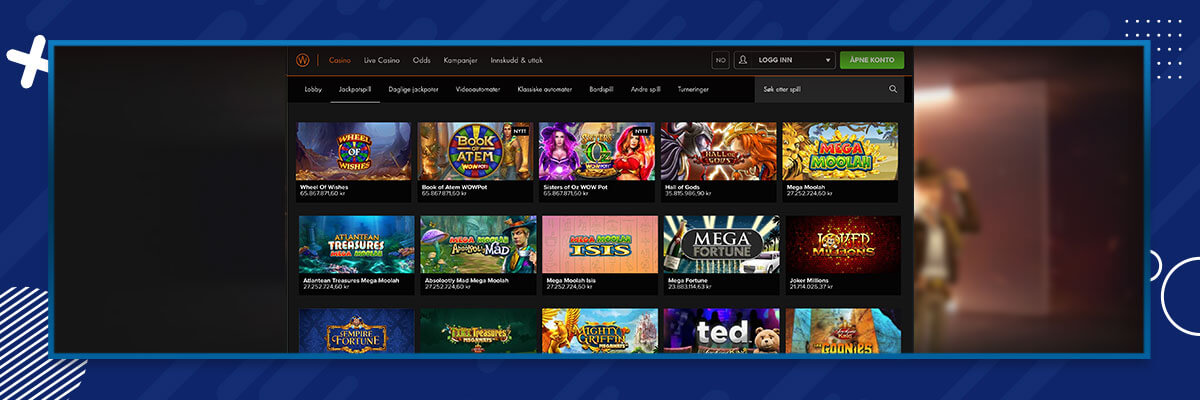The width and height of the screenshot is (1200, 400).
Task: Focus the Søk etter spill search field
Action: click(830, 89)
